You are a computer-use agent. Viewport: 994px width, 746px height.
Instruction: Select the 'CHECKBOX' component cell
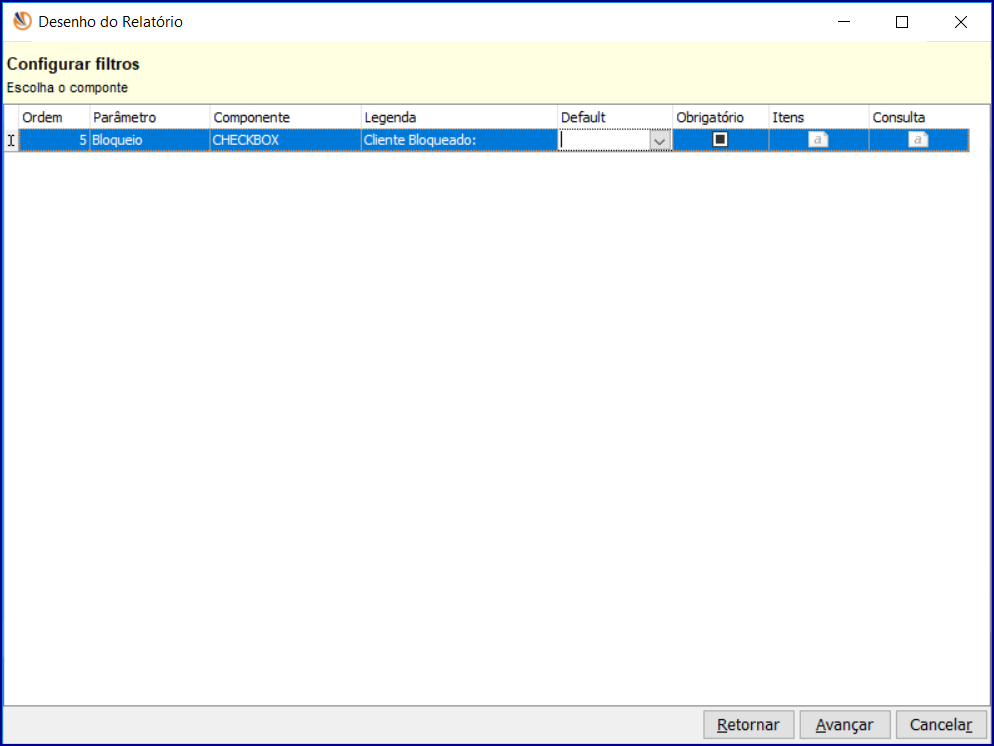coord(285,140)
